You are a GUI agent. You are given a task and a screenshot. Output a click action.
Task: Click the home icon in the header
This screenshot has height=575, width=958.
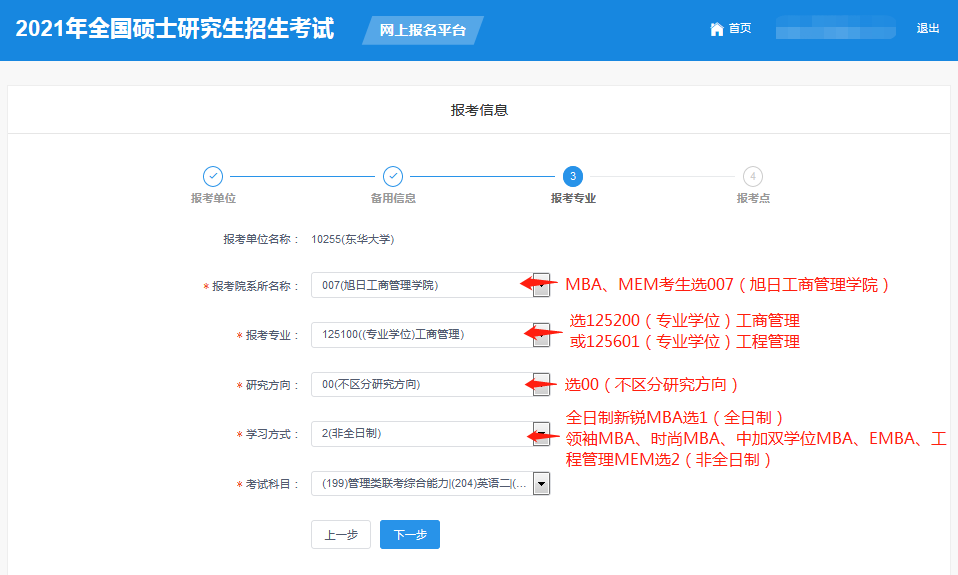pos(716,29)
